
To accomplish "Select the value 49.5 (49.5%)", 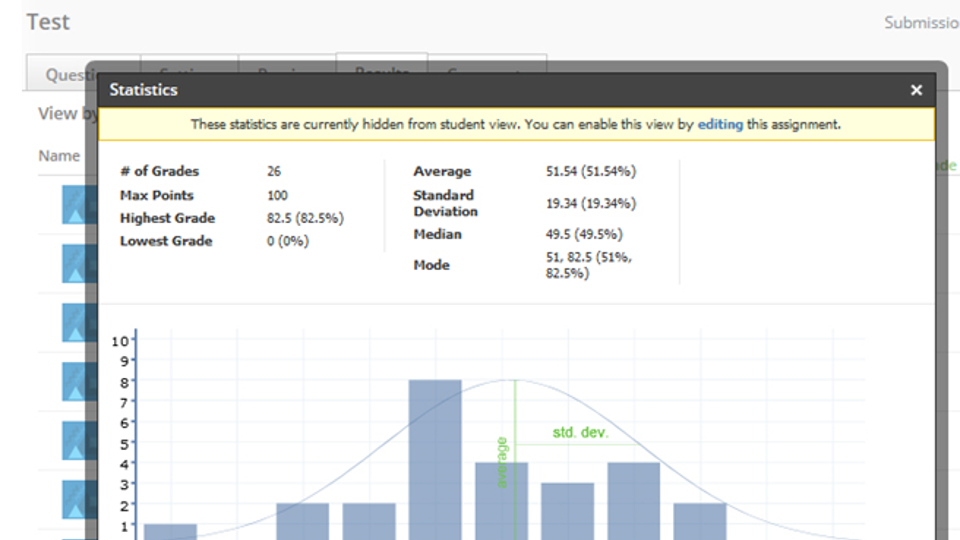I will 584,234.
